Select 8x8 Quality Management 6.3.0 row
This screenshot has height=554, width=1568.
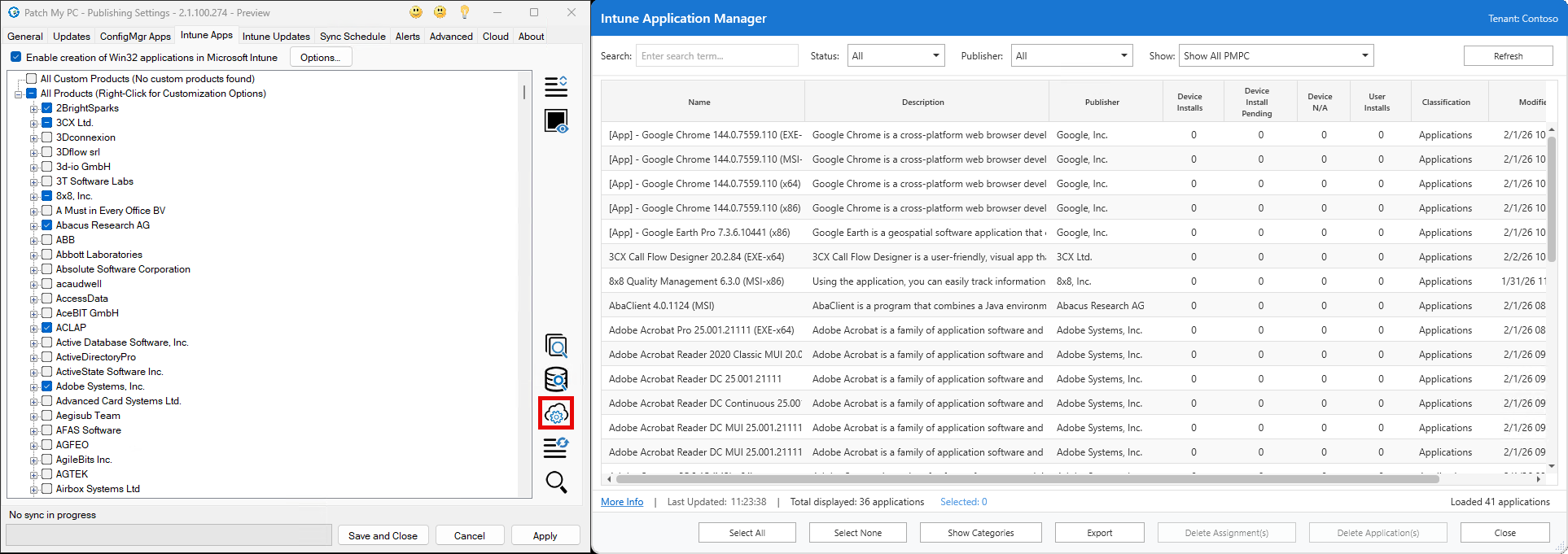tap(1075, 281)
